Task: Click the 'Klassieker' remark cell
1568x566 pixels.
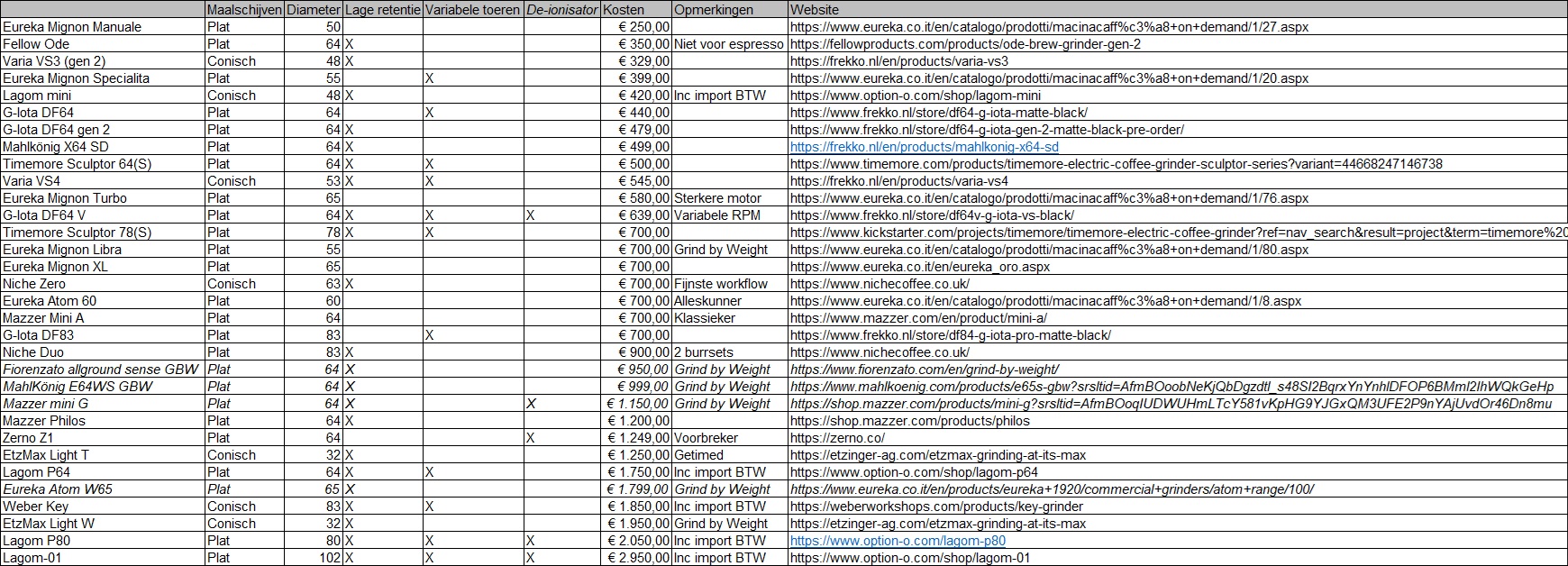Action: coord(731,318)
